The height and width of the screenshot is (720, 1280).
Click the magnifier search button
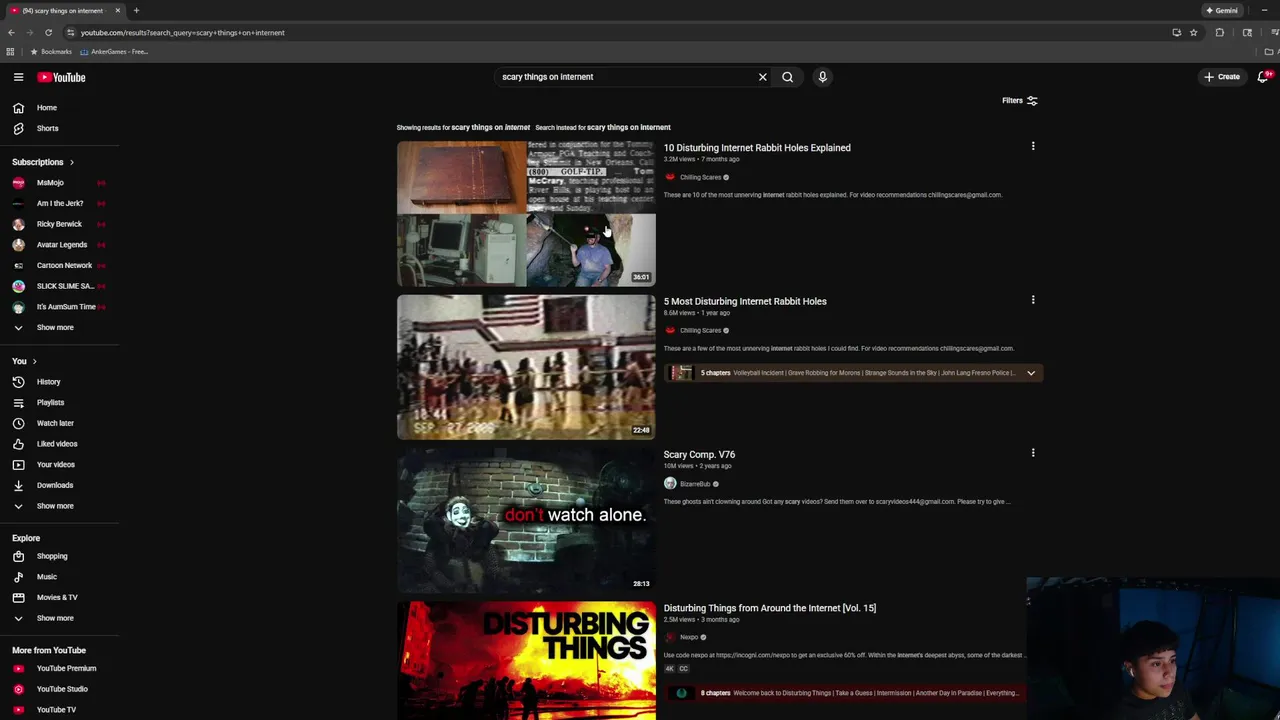(x=788, y=77)
